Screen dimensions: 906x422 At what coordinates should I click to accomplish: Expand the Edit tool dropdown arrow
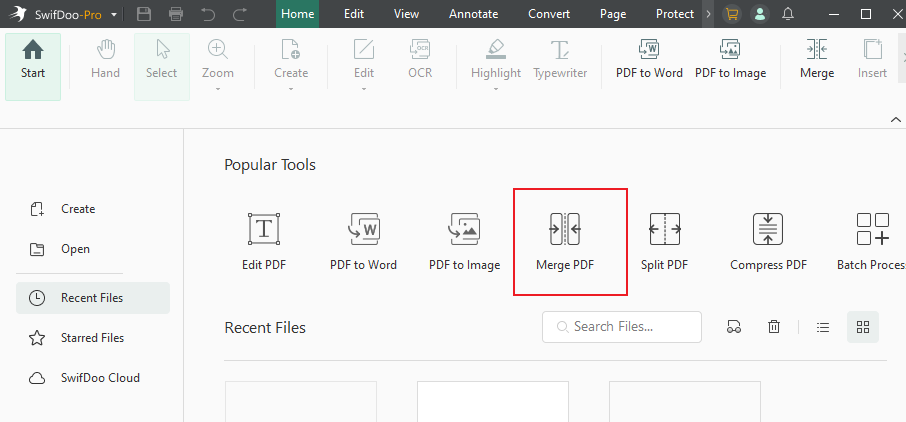(364, 89)
